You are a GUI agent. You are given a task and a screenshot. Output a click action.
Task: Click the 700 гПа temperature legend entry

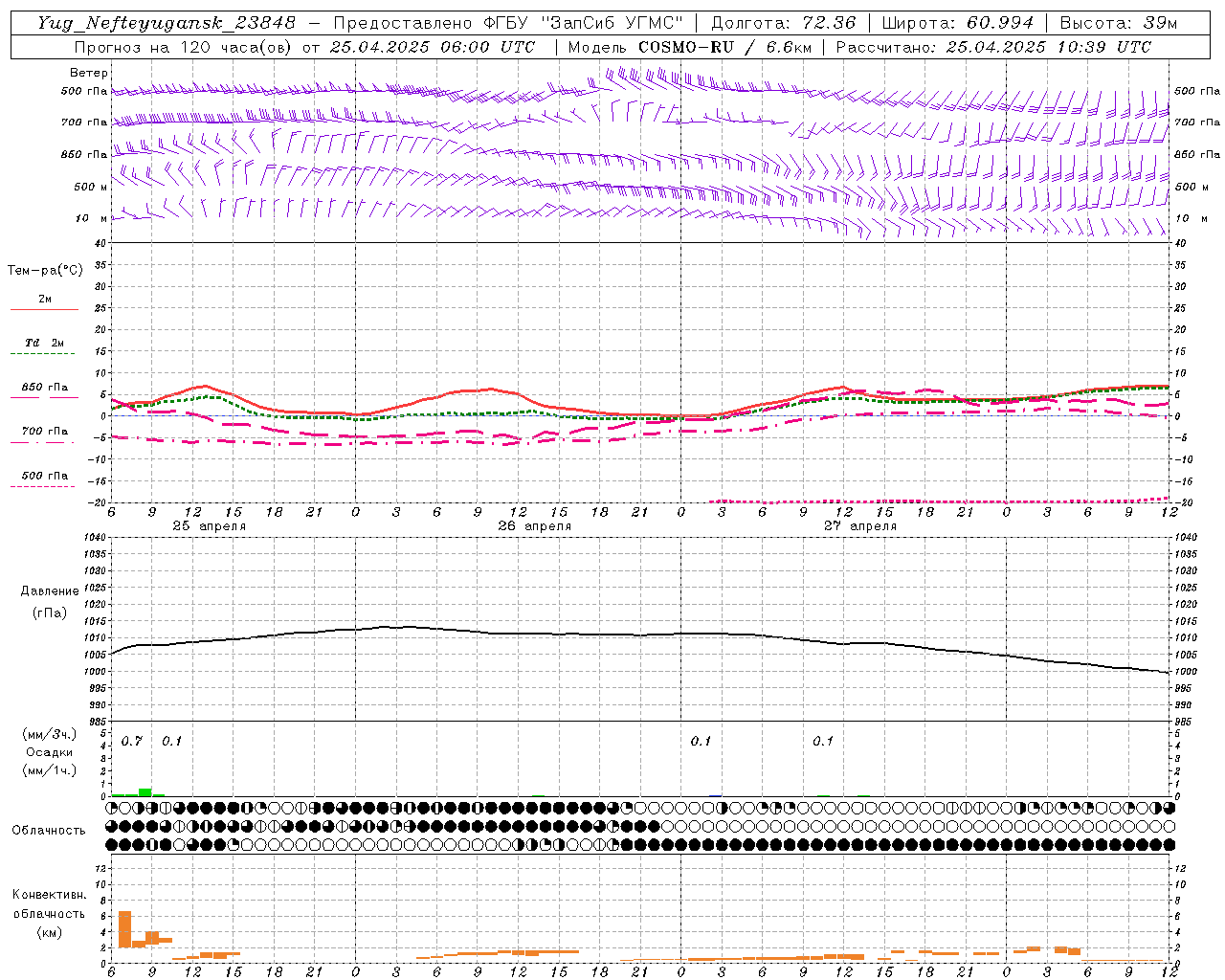coord(44,432)
